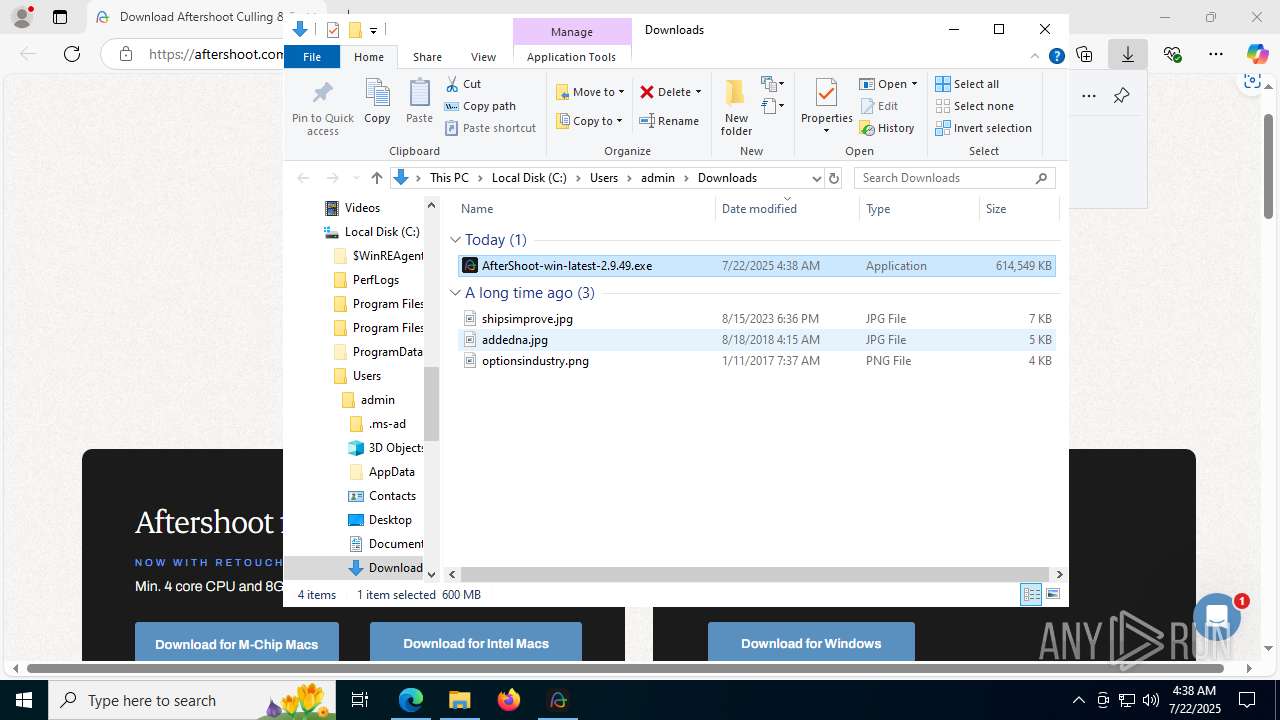The width and height of the screenshot is (1280, 720).
Task: Click Select none in ribbon
Action: coord(974,106)
